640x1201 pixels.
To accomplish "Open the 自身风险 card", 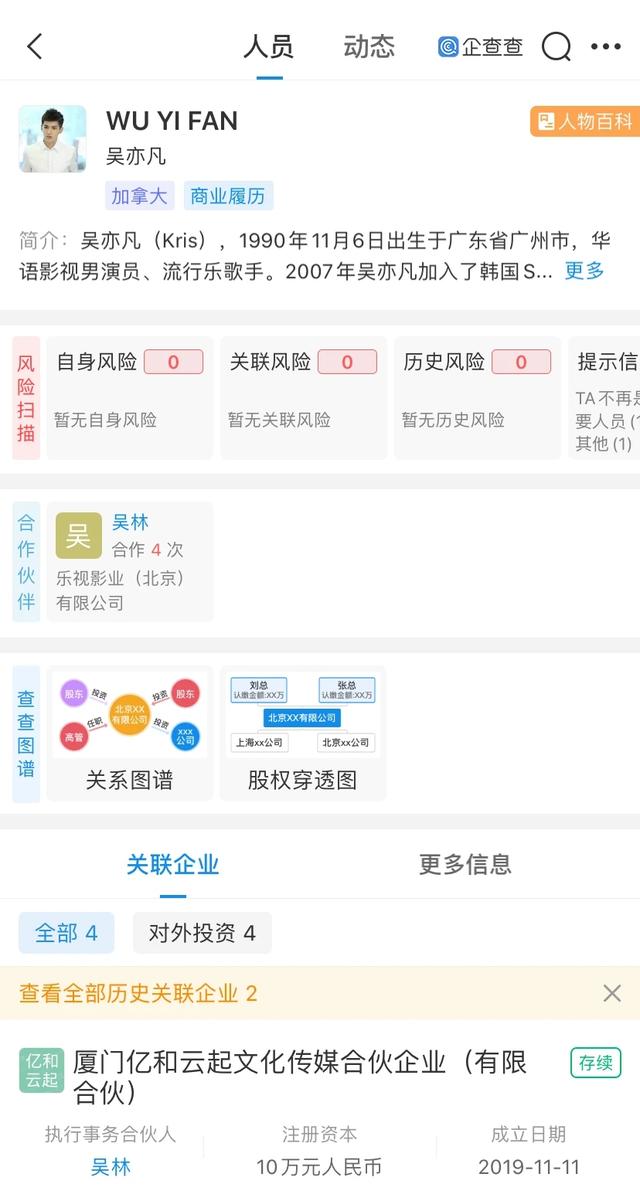I will tap(130, 398).
